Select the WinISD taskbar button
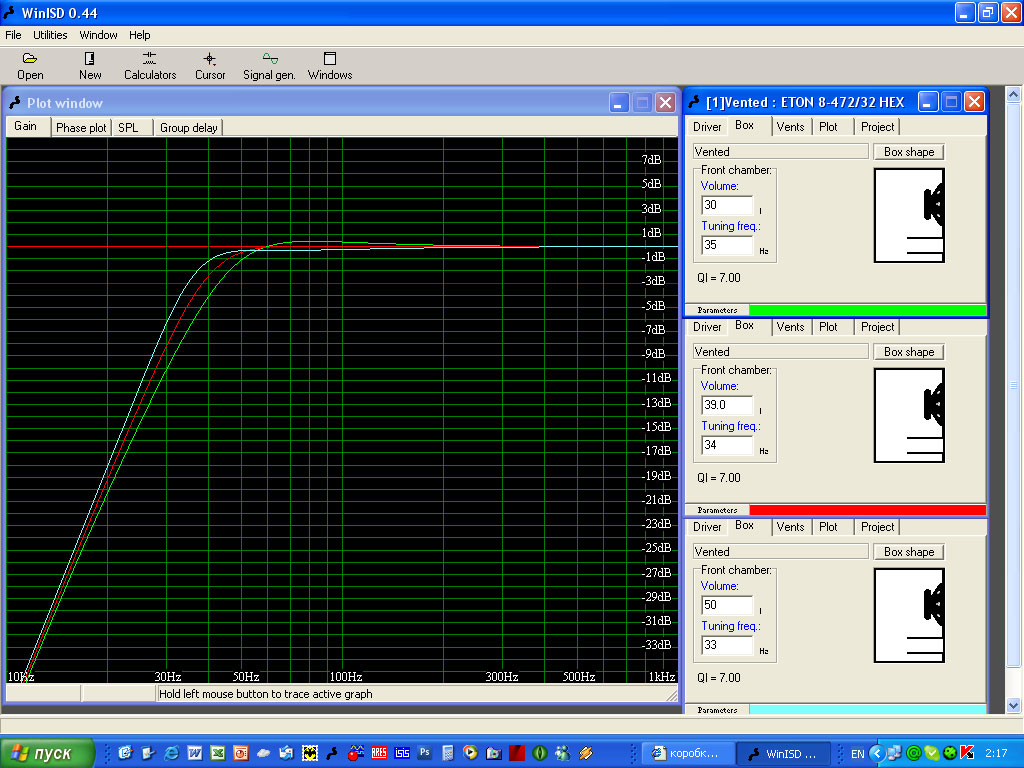1024x768 pixels. (x=783, y=753)
